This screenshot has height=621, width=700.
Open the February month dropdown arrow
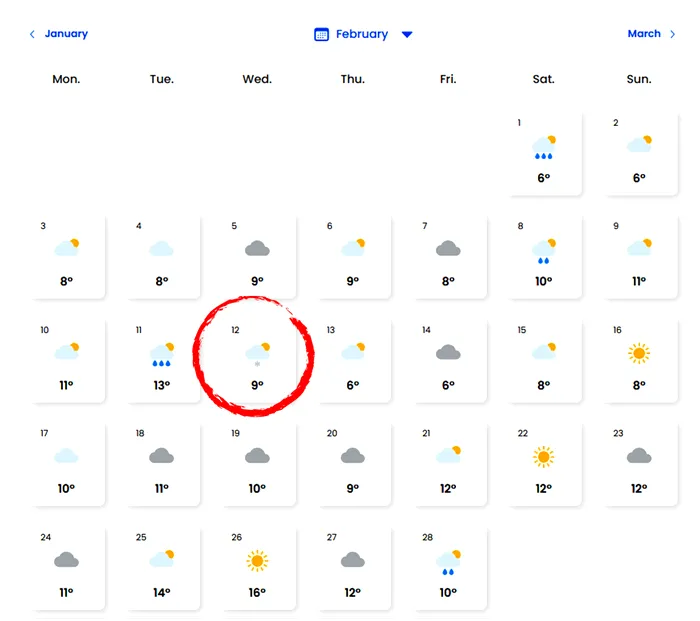[407, 34]
